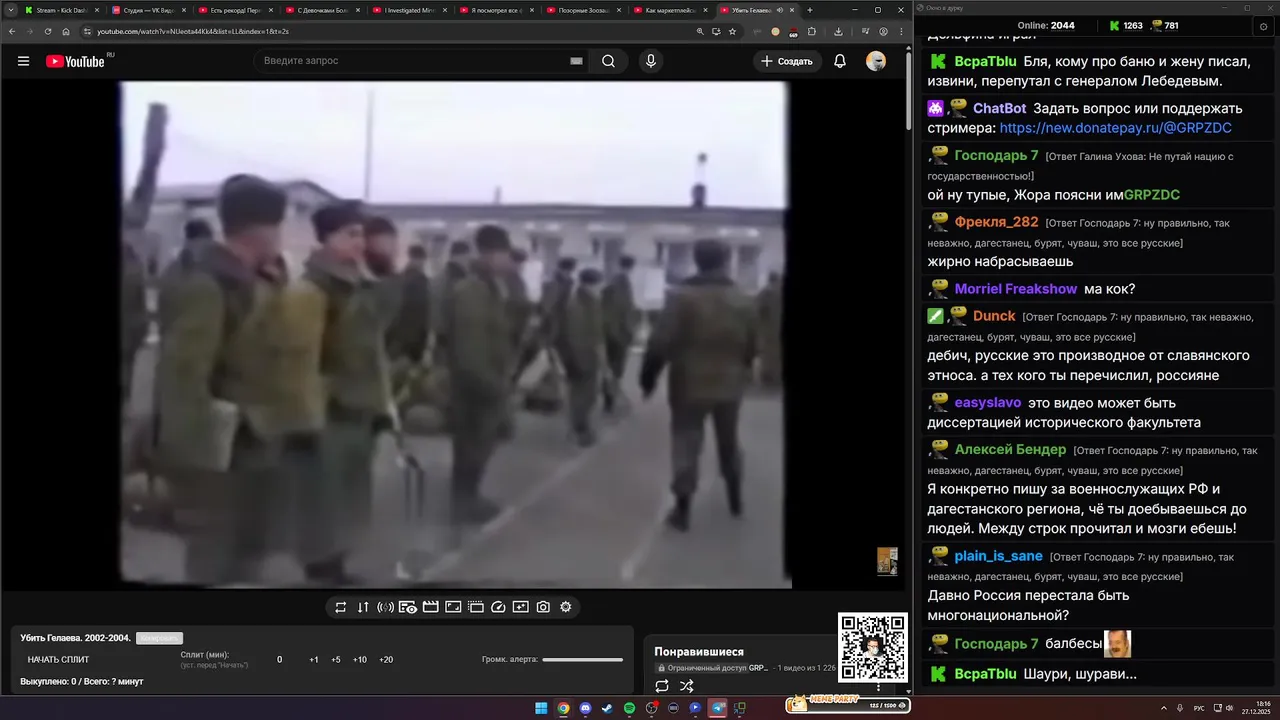This screenshot has width=1280, height=720.
Task: Open playback speed gauge icon in toolbar
Action: tap(498, 607)
